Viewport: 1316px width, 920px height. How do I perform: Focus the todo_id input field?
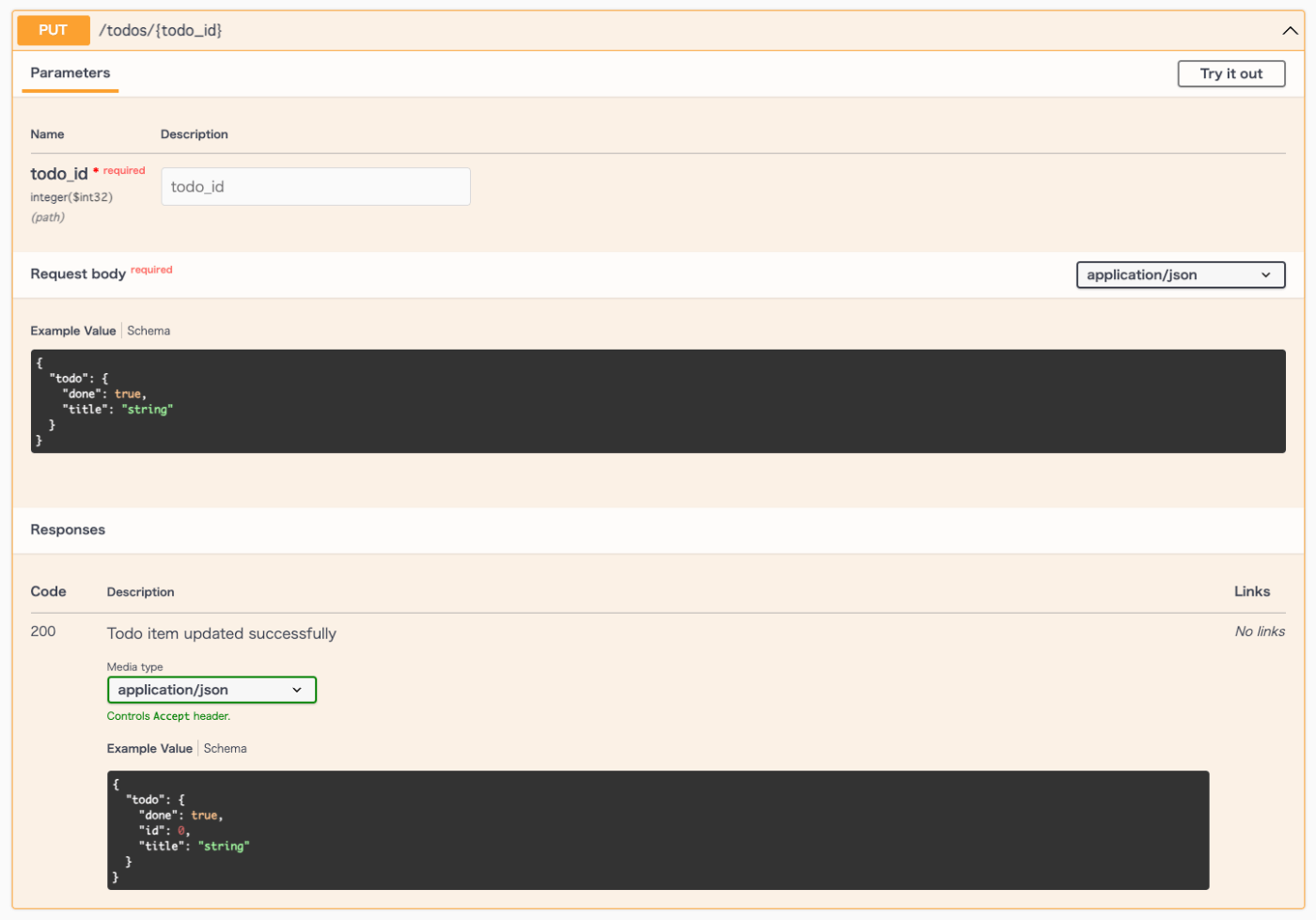pos(316,186)
